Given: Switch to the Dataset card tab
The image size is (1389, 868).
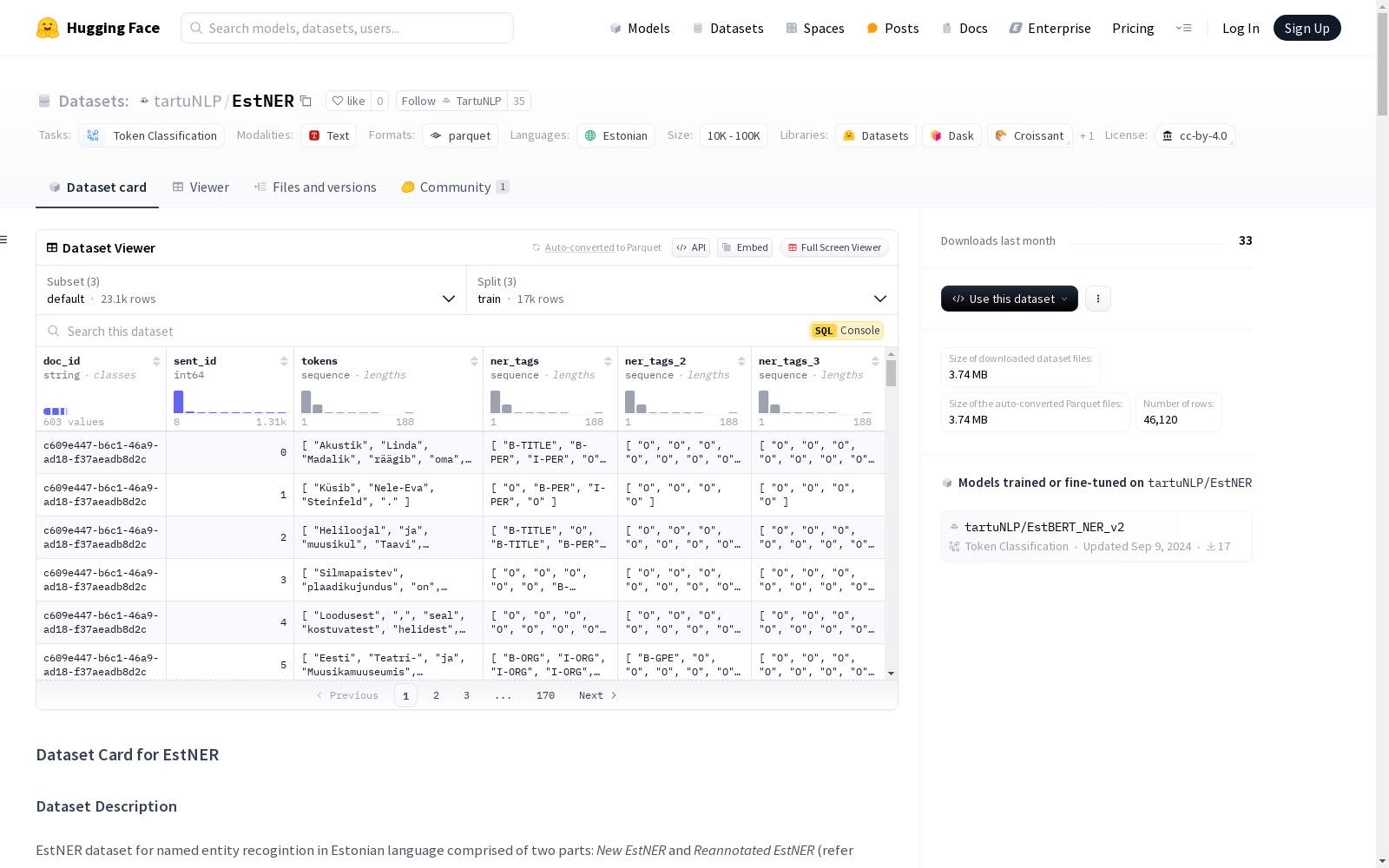Looking at the screenshot, I should (97, 187).
